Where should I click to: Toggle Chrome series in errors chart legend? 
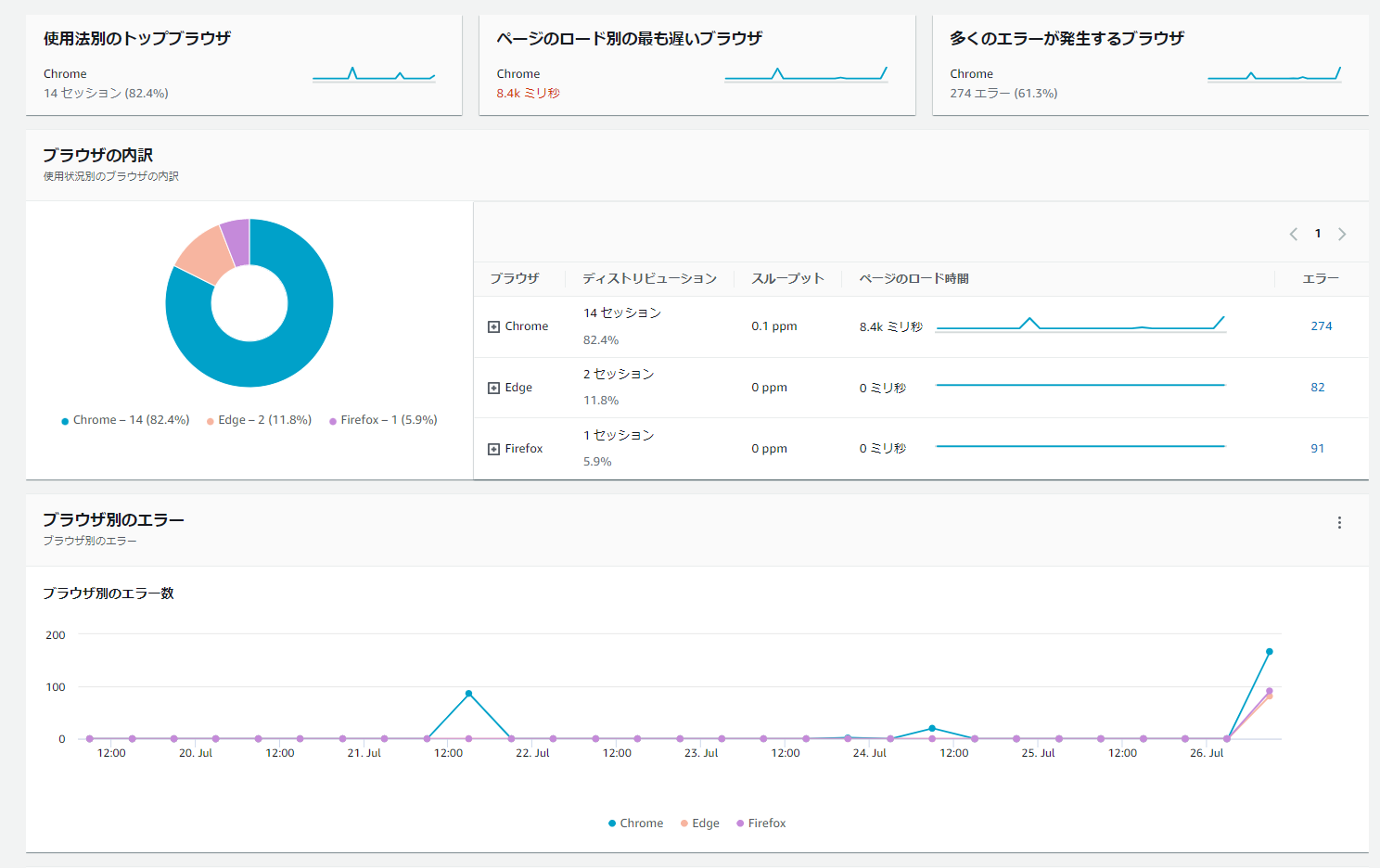tap(636, 823)
